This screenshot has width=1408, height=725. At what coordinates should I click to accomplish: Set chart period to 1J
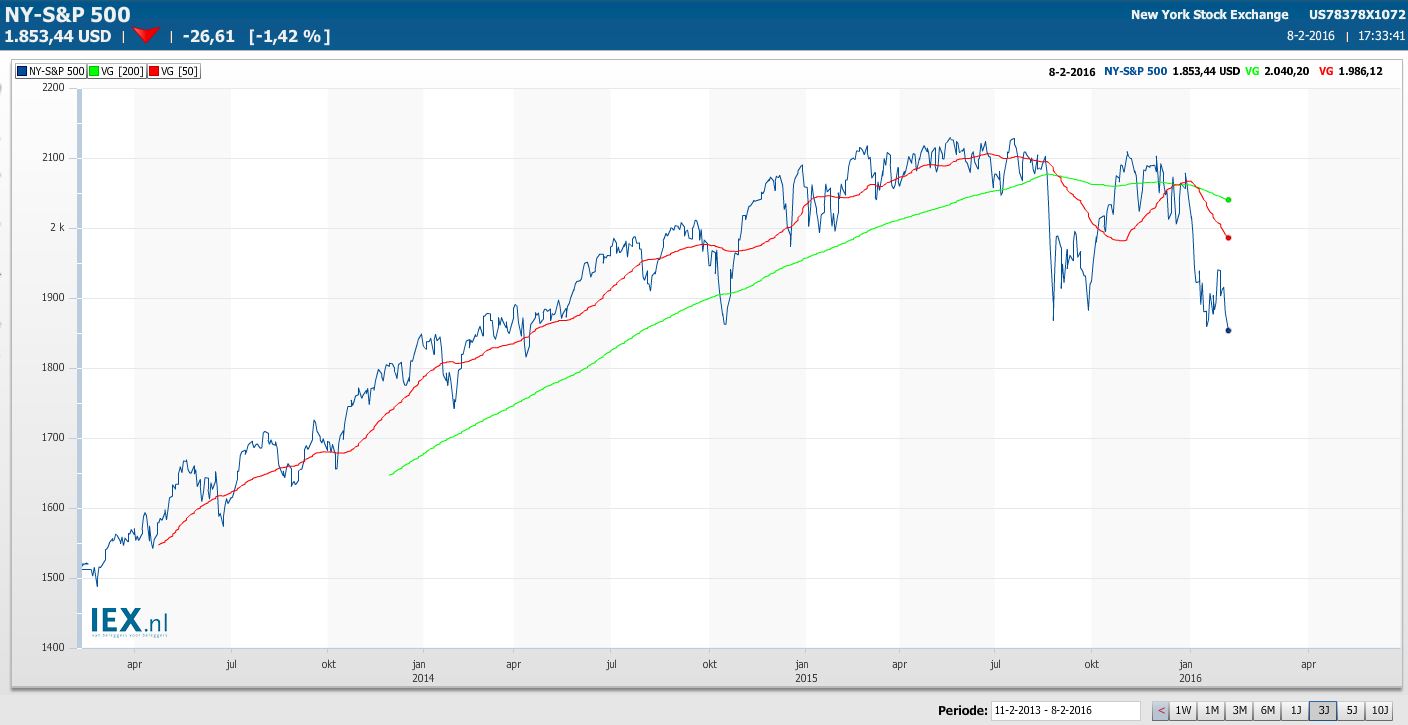point(1295,711)
